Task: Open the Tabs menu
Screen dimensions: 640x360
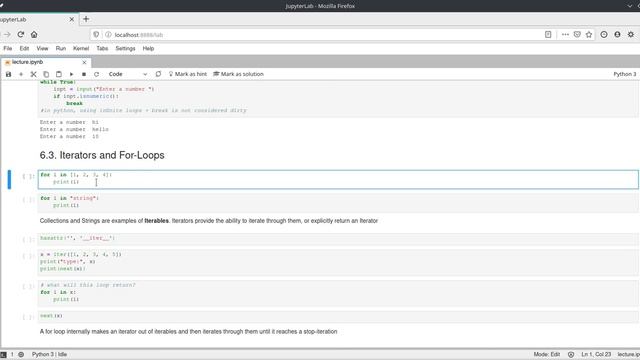Action: click(x=102, y=48)
